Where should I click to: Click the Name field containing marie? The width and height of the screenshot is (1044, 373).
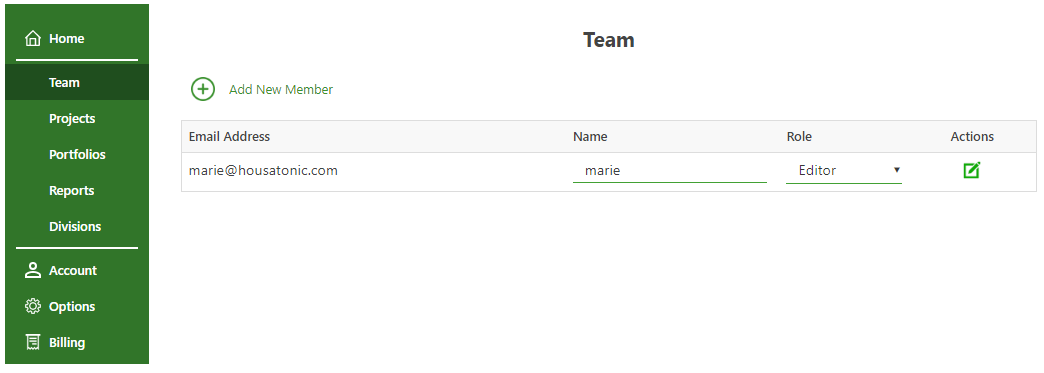[x=670, y=171]
